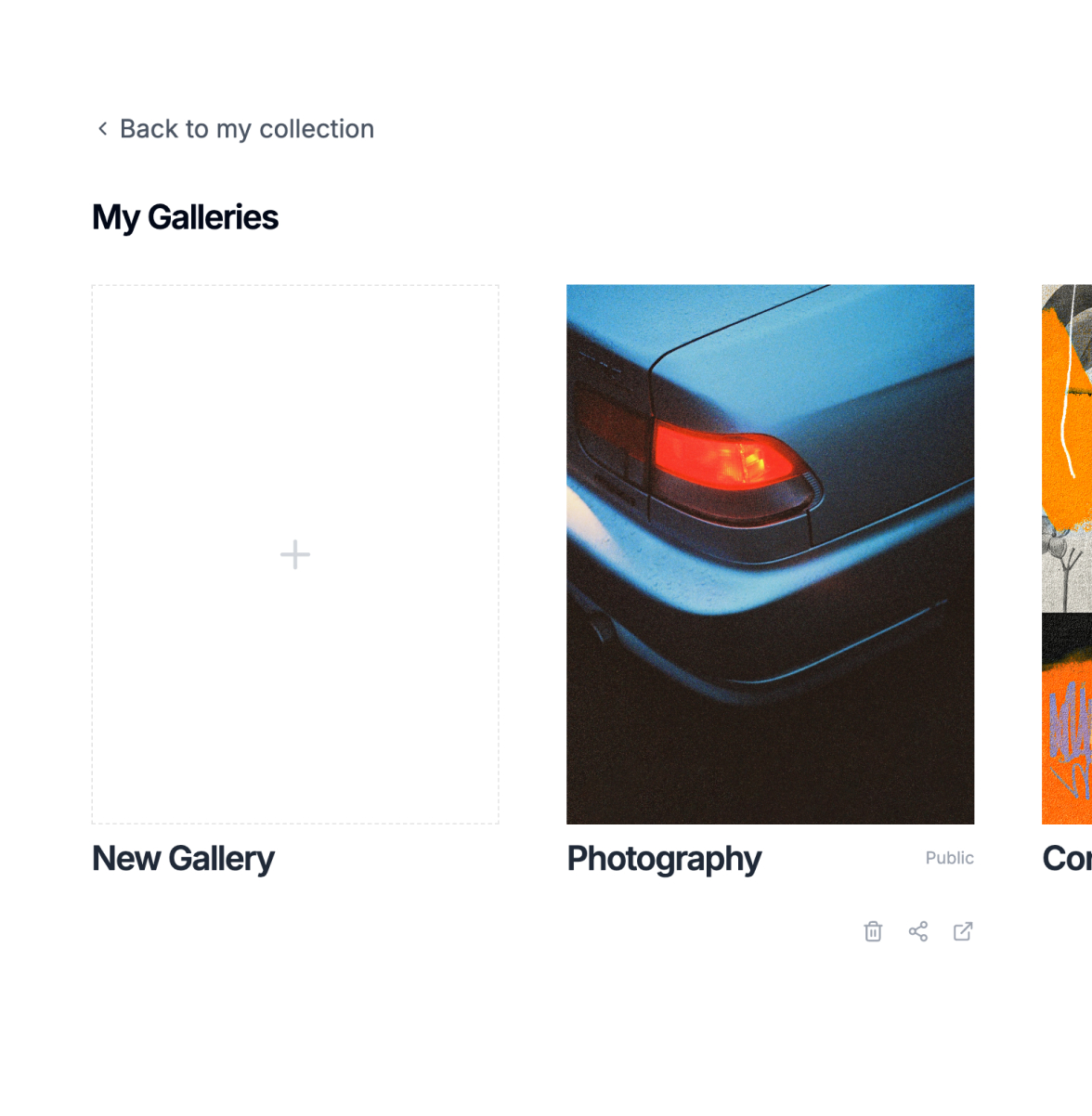
Task: Click the New Gallery label
Action: pos(182,858)
